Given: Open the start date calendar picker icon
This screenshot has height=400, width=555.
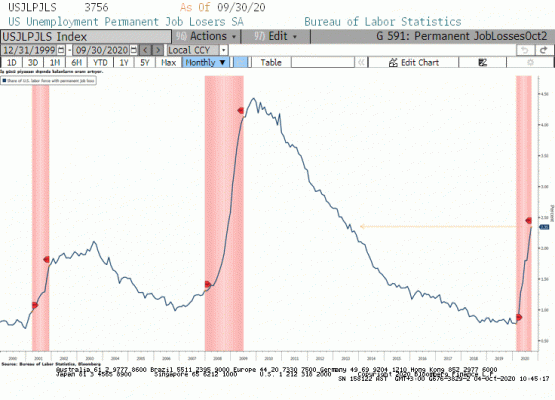Looking at the screenshot, I should (61, 50).
